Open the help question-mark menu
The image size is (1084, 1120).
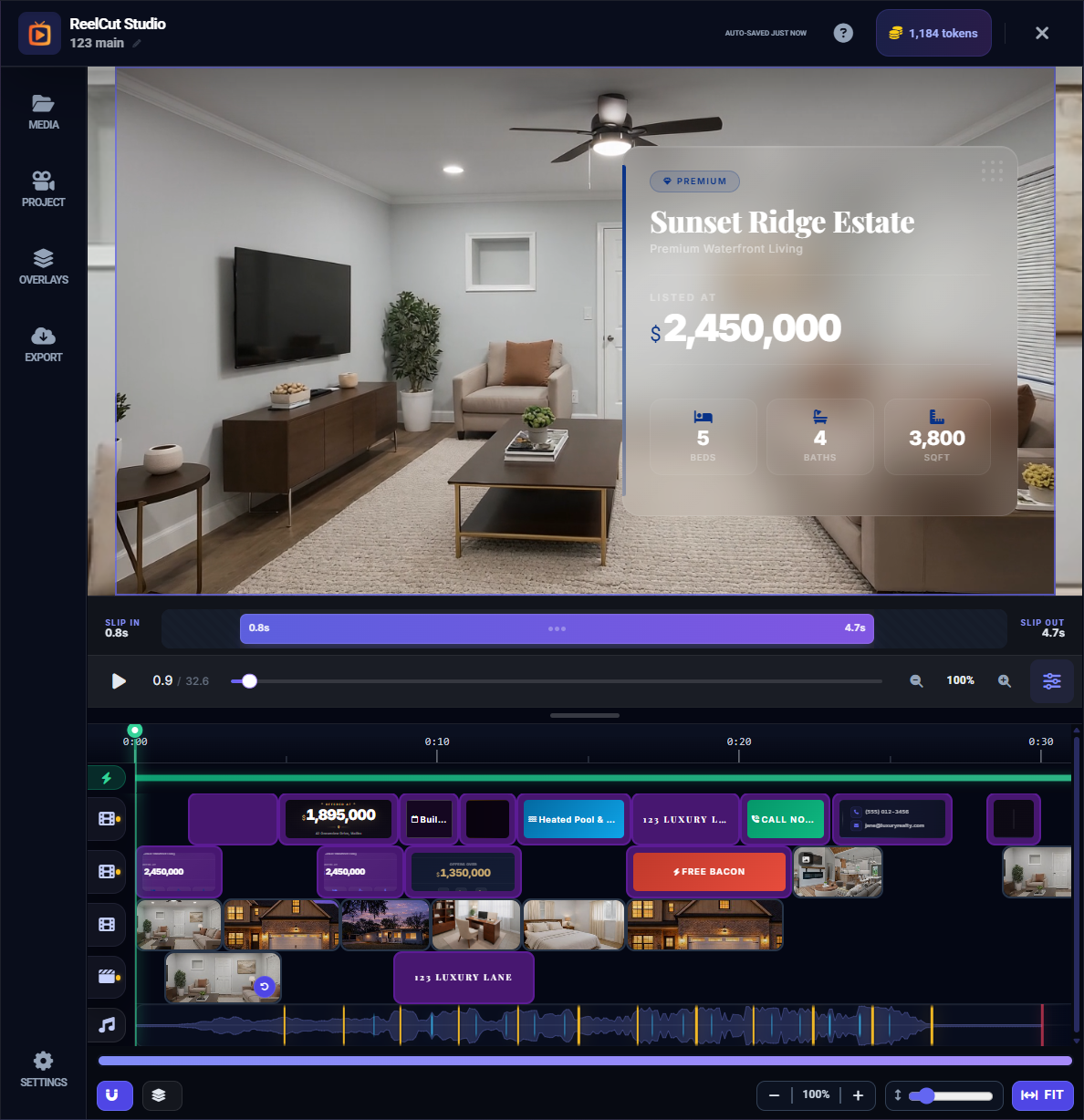coord(842,33)
